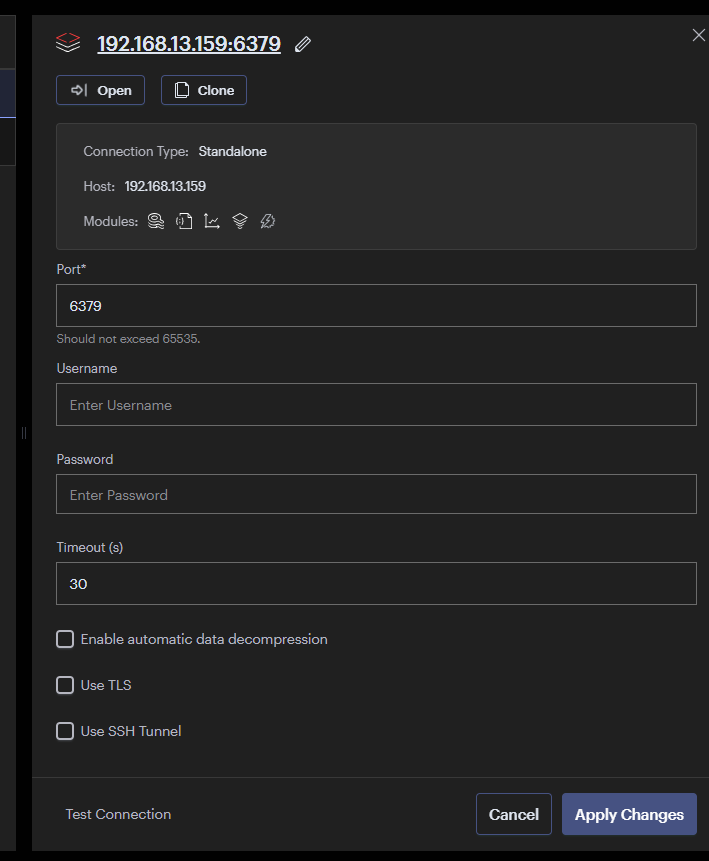Image resolution: width=709 pixels, height=861 pixels.
Task: Click the Gears lightning-bolt module icon
Action: pyautogui.click(x=267, y=221)
